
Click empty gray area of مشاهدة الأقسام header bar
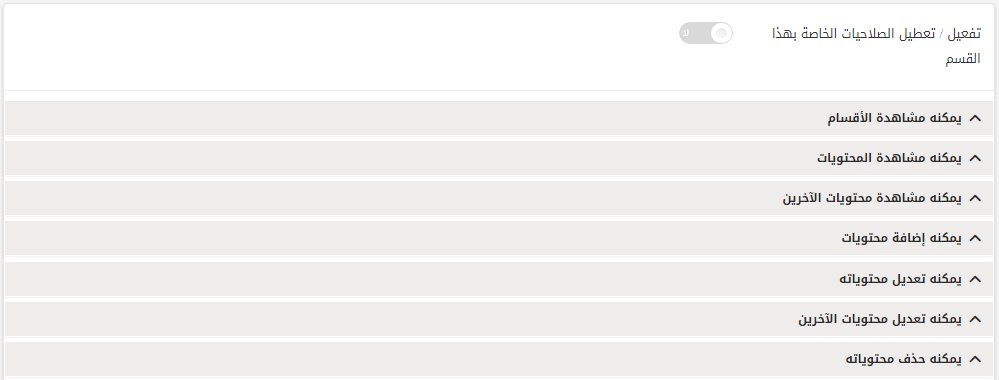414,118
